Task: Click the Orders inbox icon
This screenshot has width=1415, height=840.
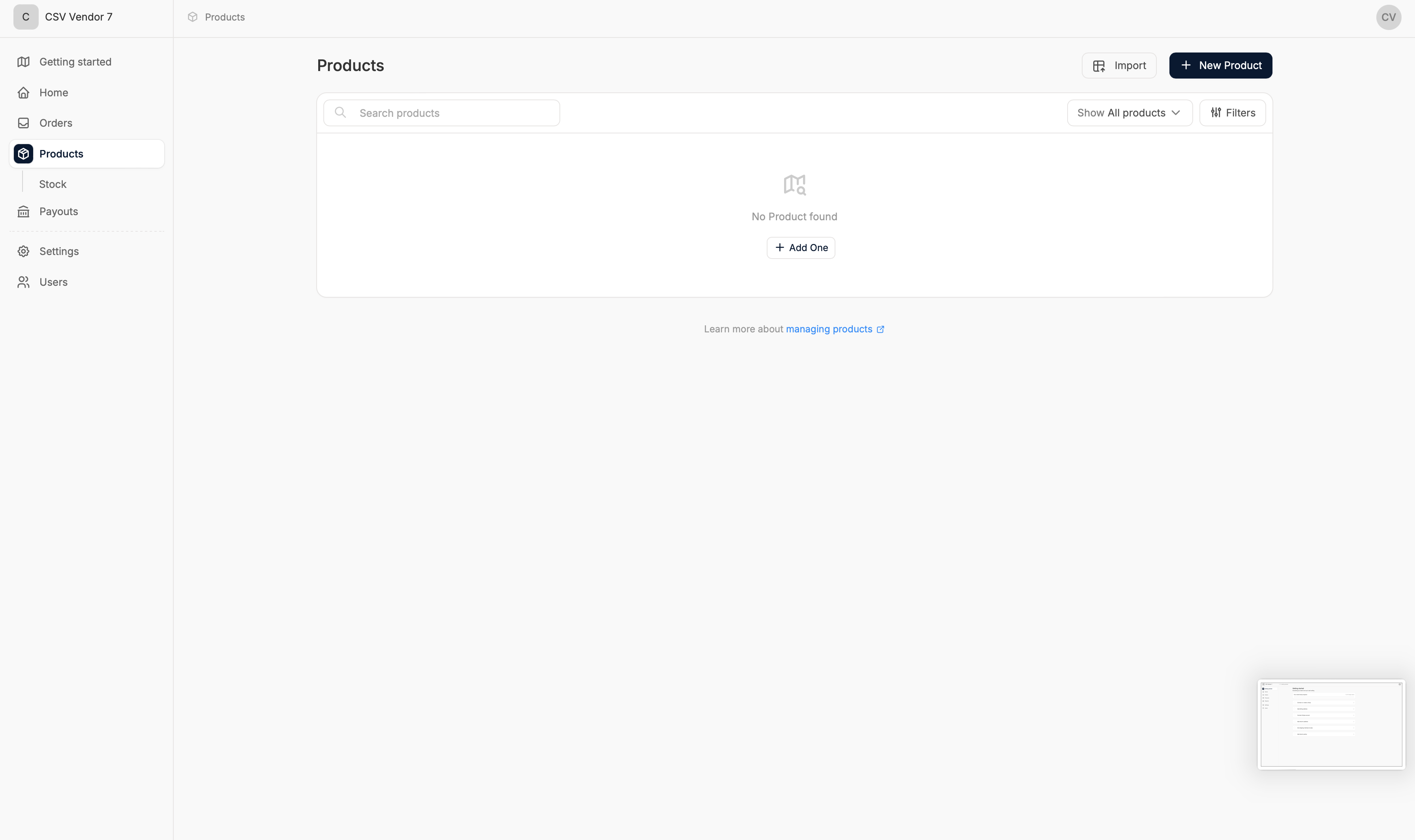Action: [23, 123]
